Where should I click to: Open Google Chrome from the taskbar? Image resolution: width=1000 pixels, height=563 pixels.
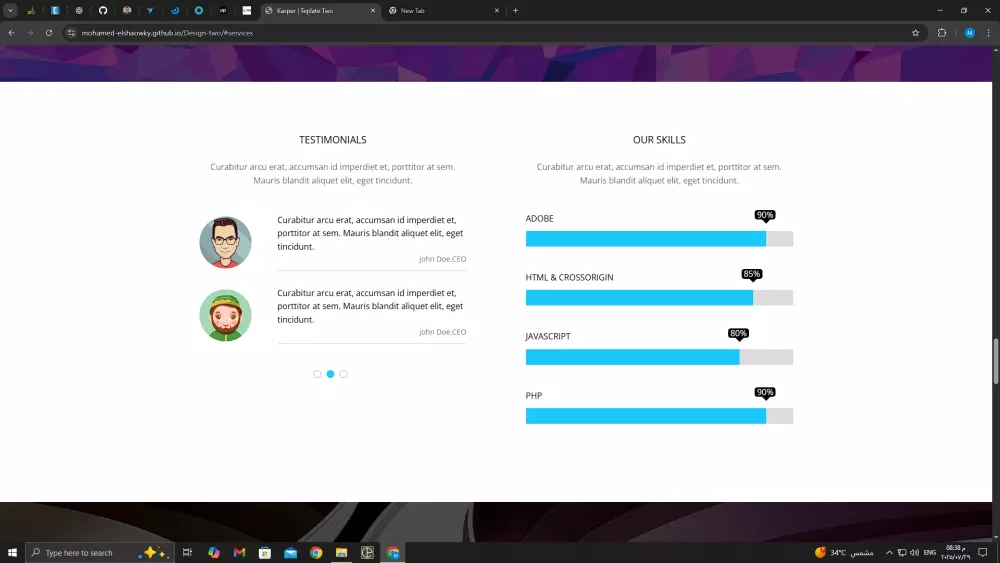click(316, 552)
